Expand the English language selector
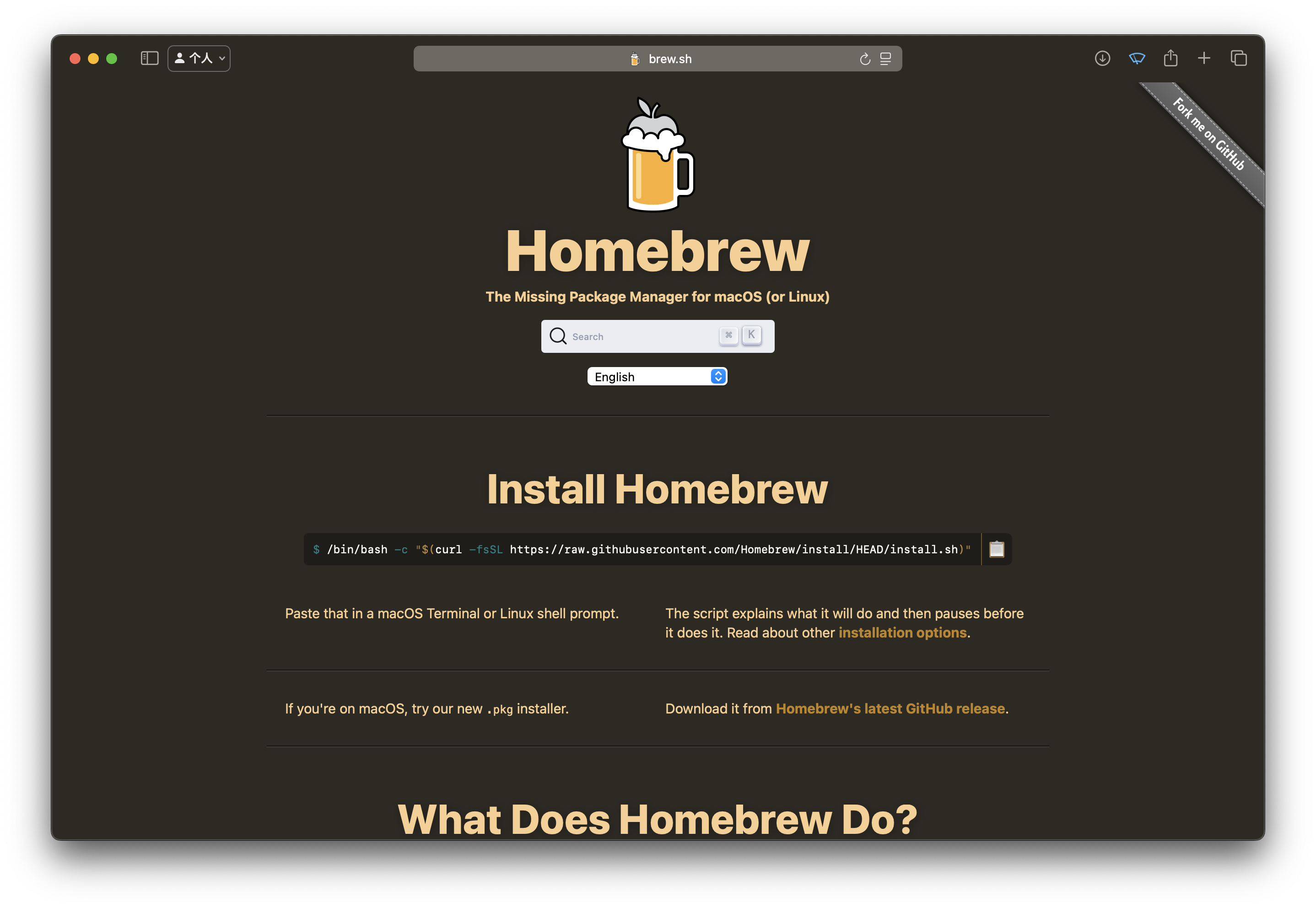Image resolution: width=1316 pixels, height=908 pixels. coord(657,377)
